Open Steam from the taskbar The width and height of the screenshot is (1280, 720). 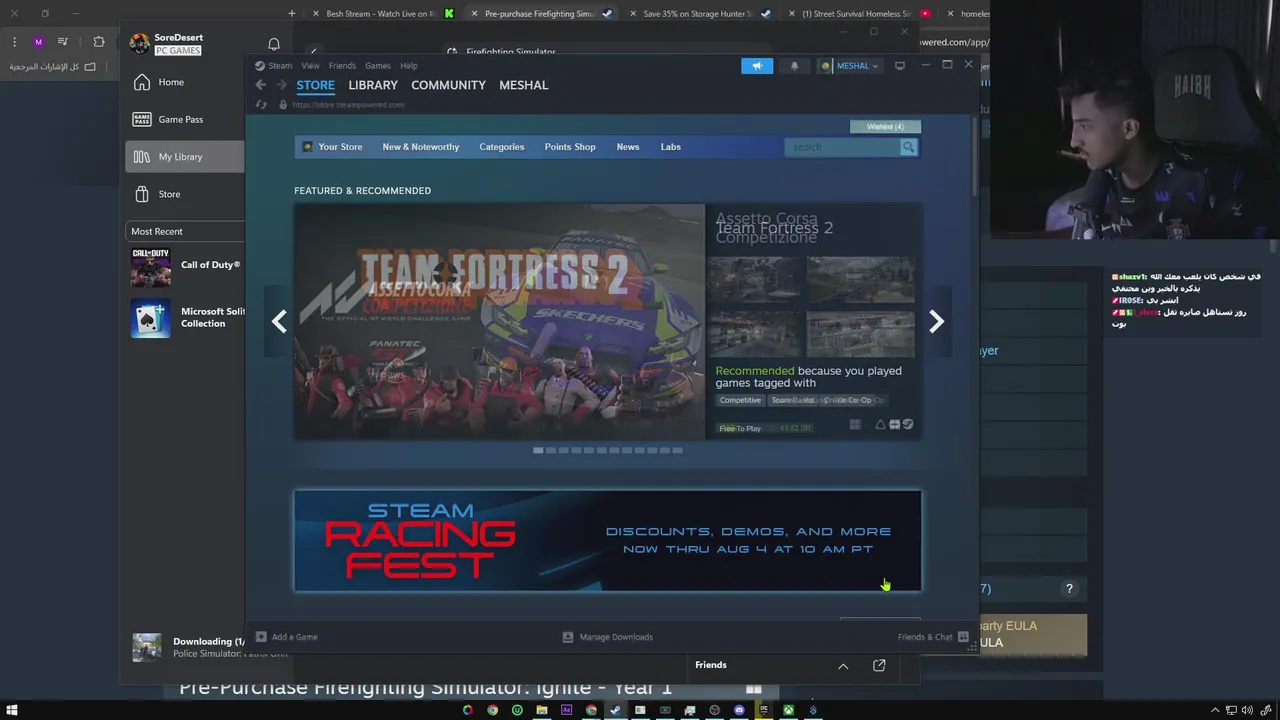(x=615, y=710)
